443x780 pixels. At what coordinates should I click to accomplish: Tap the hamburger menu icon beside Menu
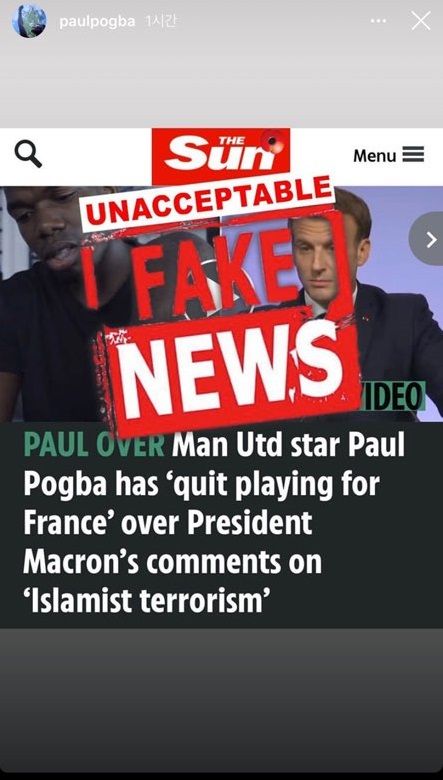click(413, 155)
